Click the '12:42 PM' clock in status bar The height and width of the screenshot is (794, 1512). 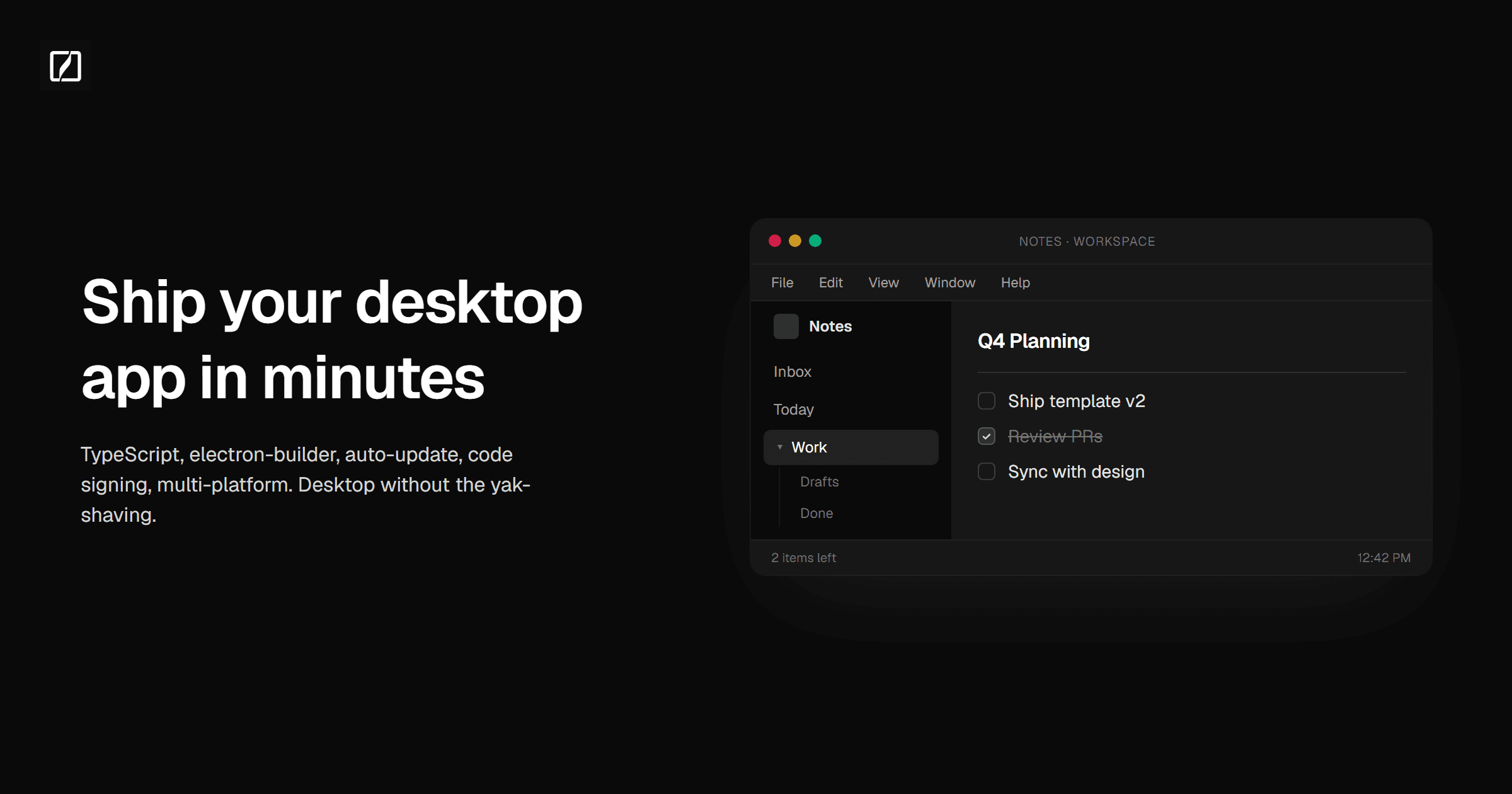(x=1384, y=558)
